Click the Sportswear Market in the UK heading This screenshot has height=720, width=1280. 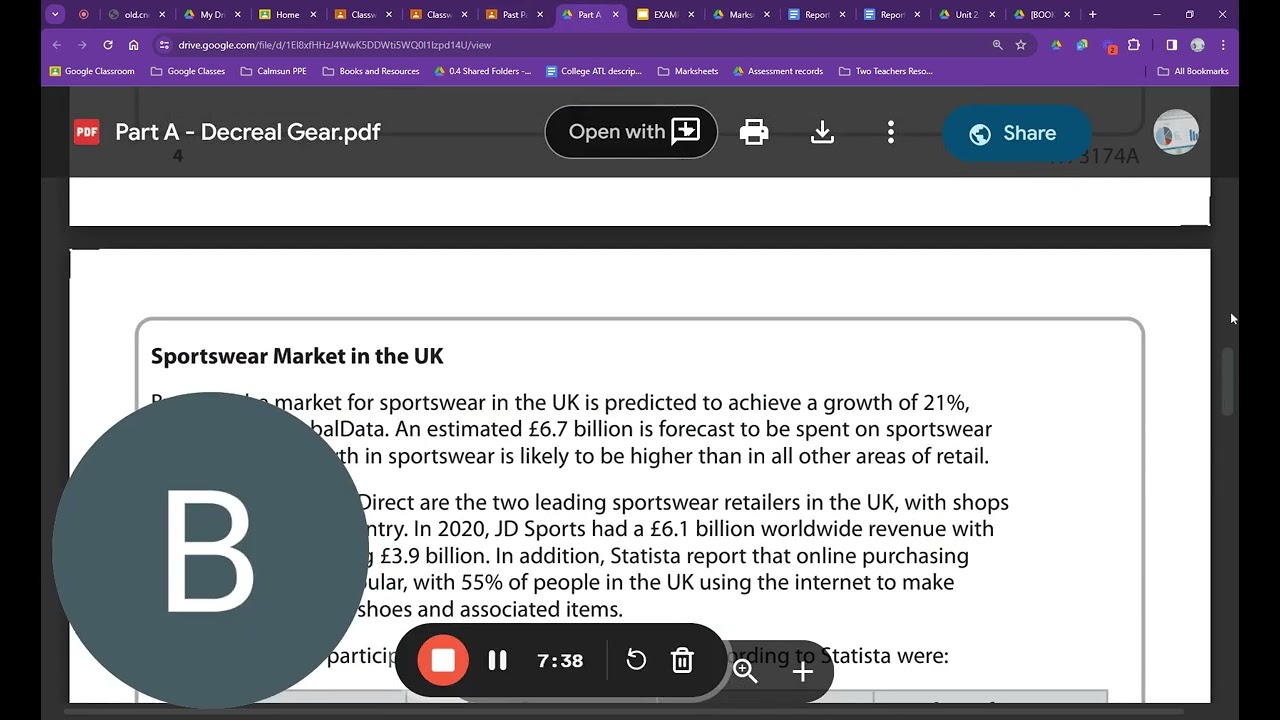click(297, 356)
